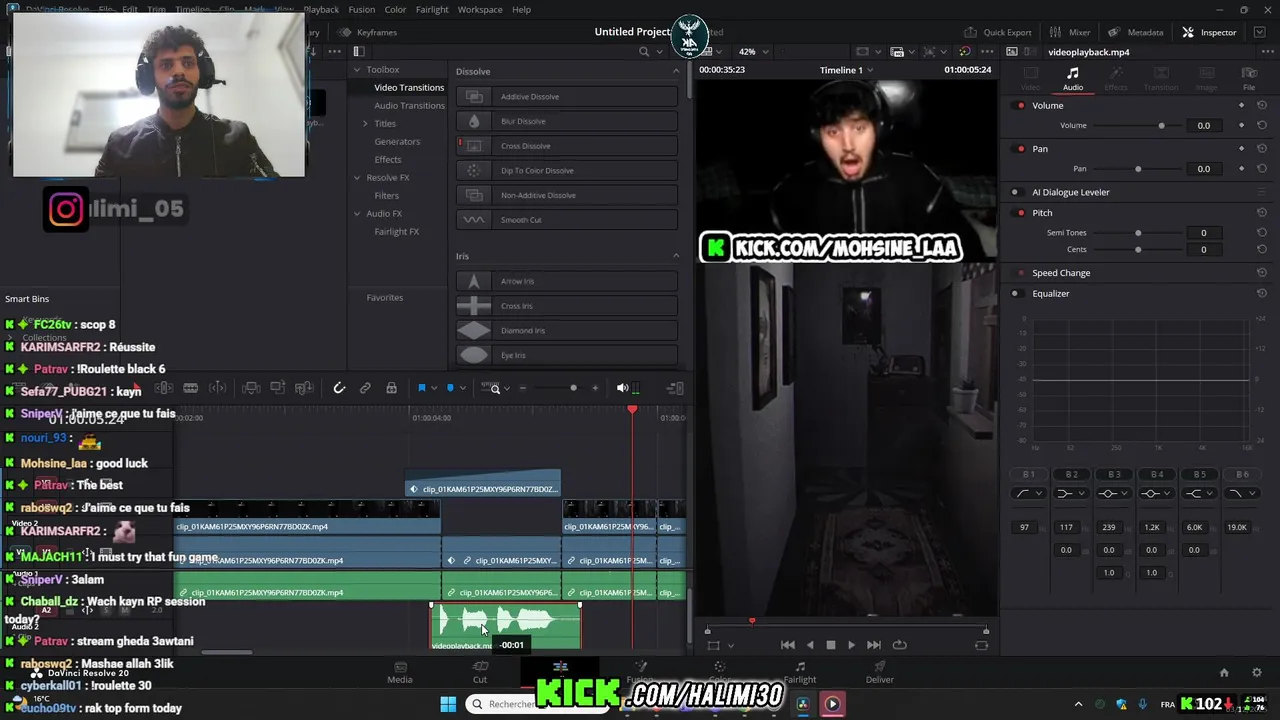
Task: Click the zoom in plus button
Action: 595,388
